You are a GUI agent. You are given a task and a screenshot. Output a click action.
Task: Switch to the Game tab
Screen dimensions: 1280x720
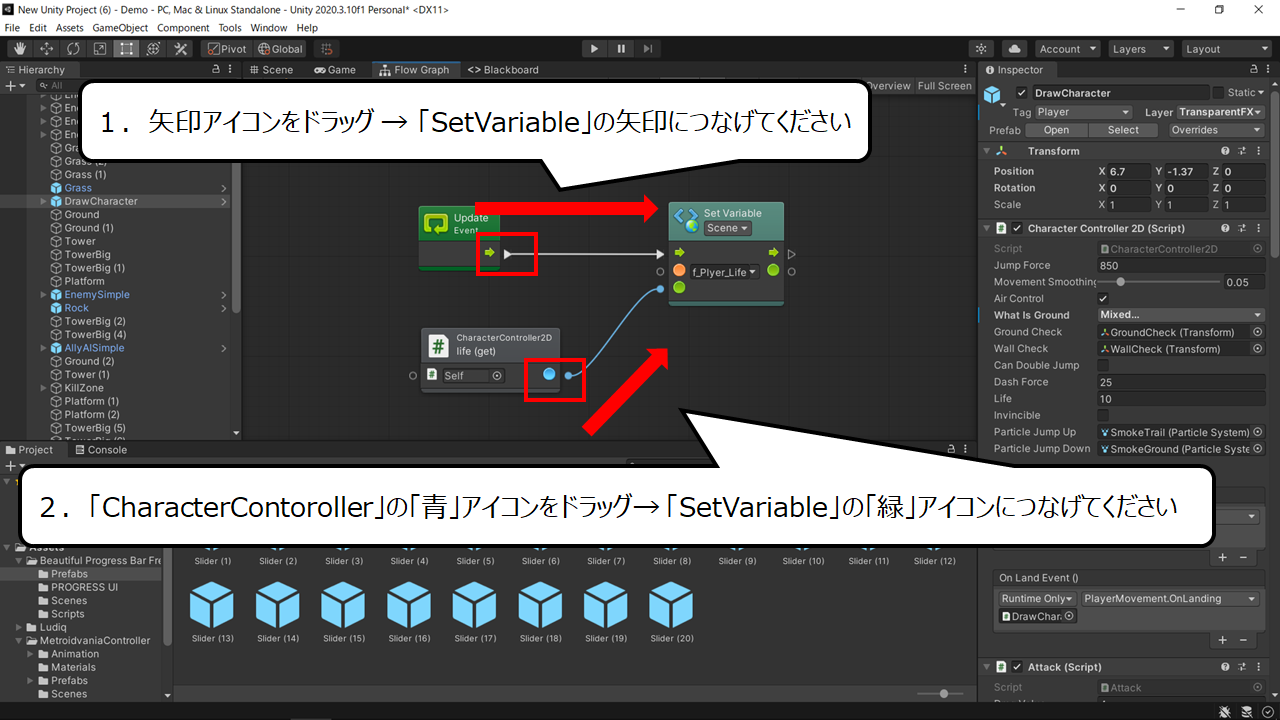(x=334, y=70)
